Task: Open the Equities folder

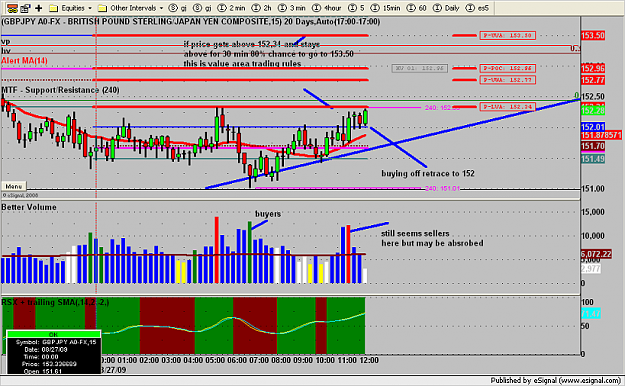Action: [67, 8]
